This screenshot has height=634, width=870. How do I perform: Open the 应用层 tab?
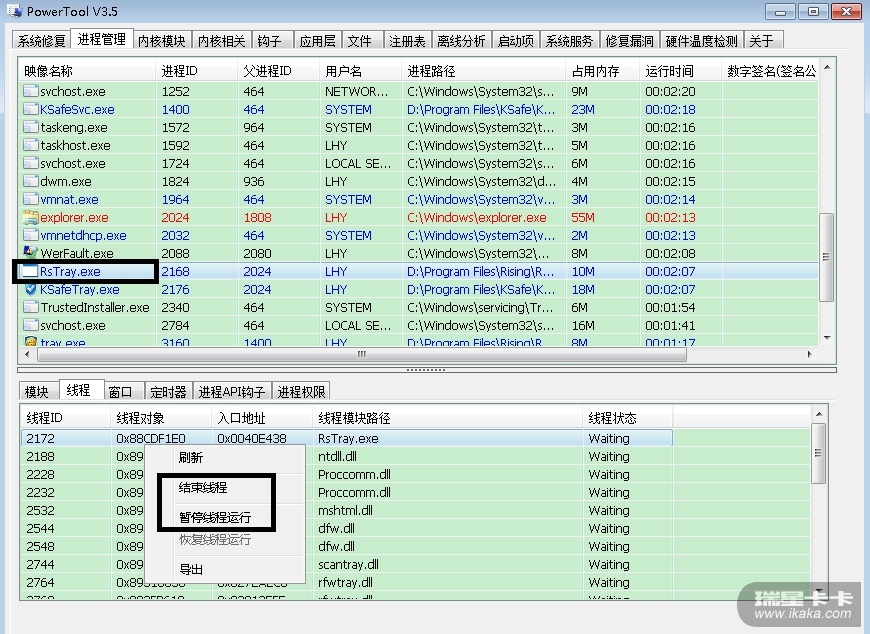coord(317,40)
